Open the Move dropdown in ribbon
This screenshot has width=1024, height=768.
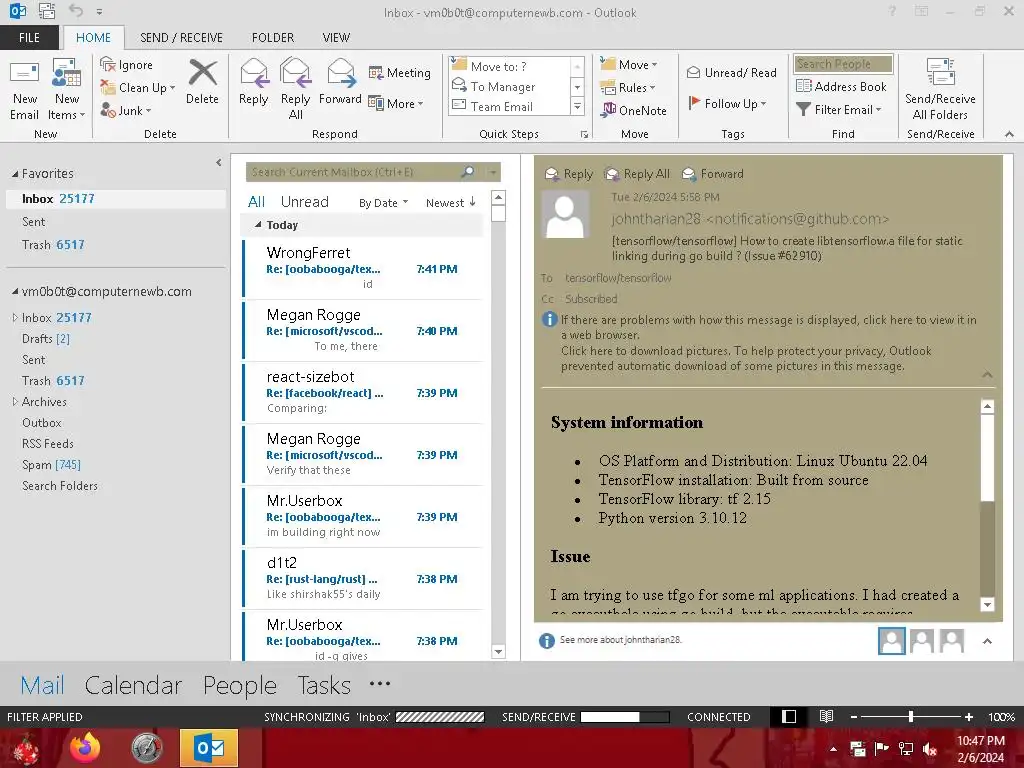click(629, 64)
